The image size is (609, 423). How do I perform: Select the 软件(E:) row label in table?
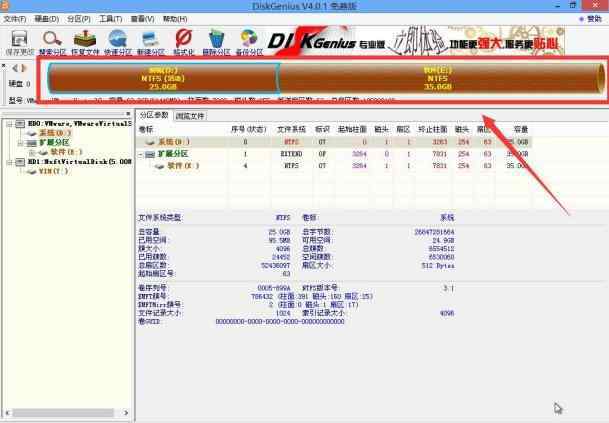point(183,166)
